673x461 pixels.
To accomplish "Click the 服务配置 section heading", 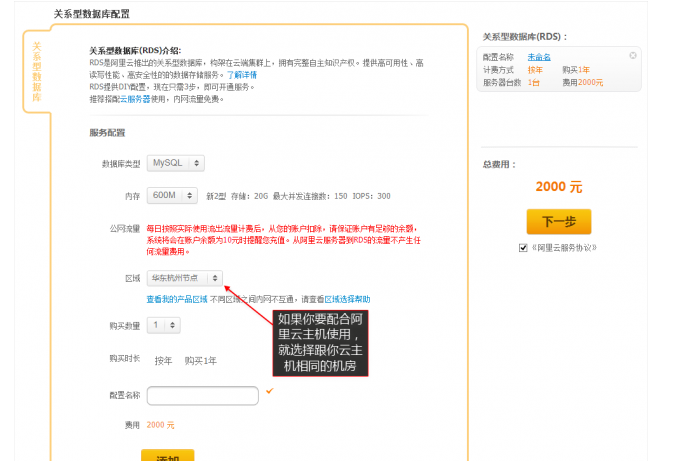I will (107, 133).
